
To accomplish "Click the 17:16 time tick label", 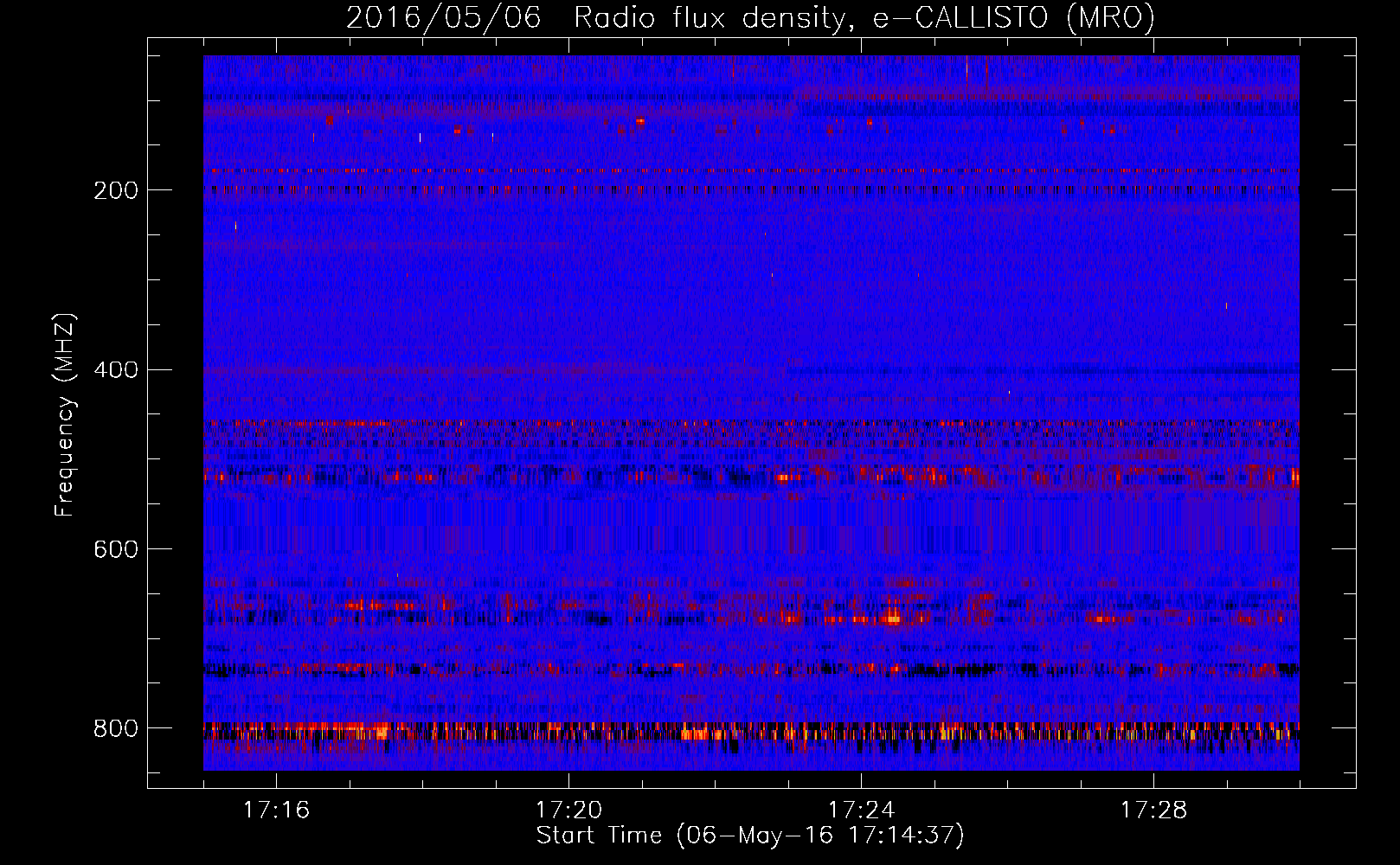I will tap(276, 811).
